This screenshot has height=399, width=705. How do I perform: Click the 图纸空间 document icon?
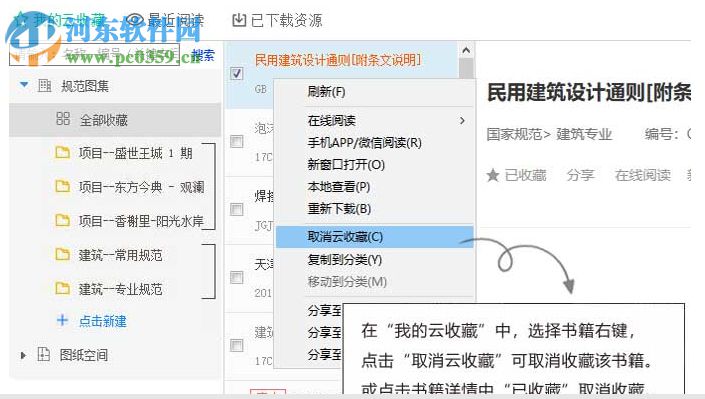click(44, 354)
